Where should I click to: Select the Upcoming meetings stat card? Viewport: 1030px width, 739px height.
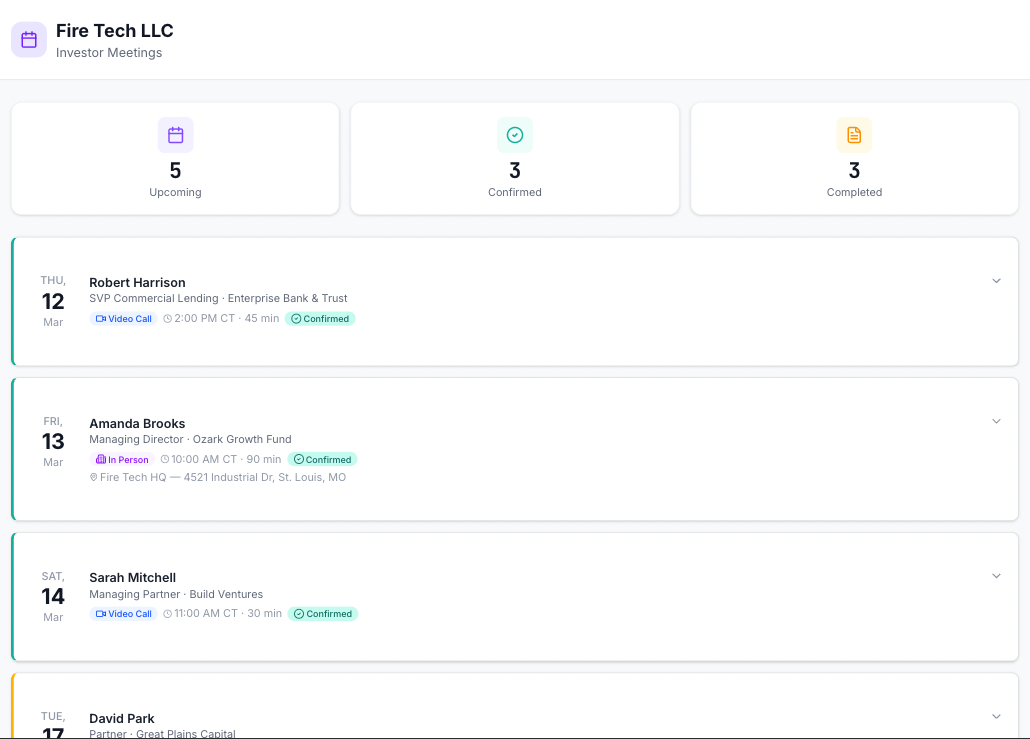(175, 158)
